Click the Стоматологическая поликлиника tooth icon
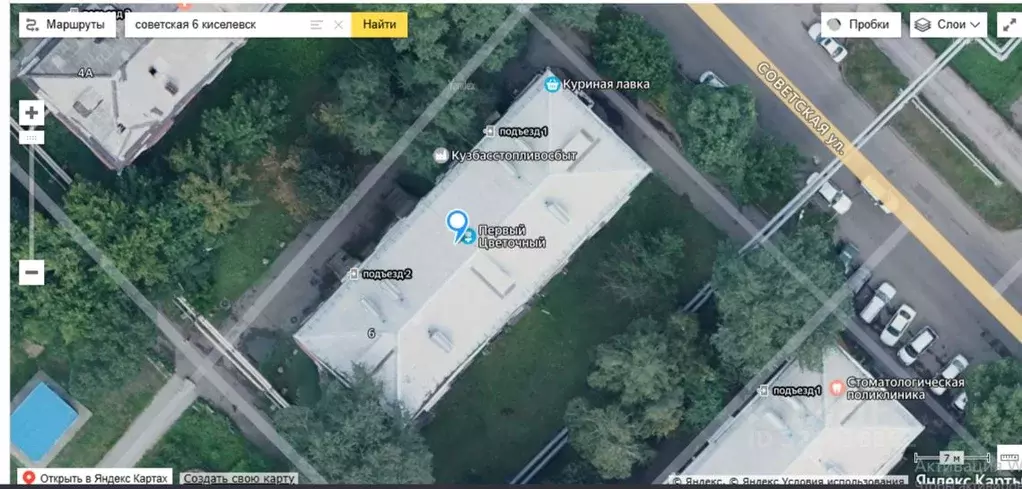Viewport: 1022px width, 489px height. [x=836, y=389]
